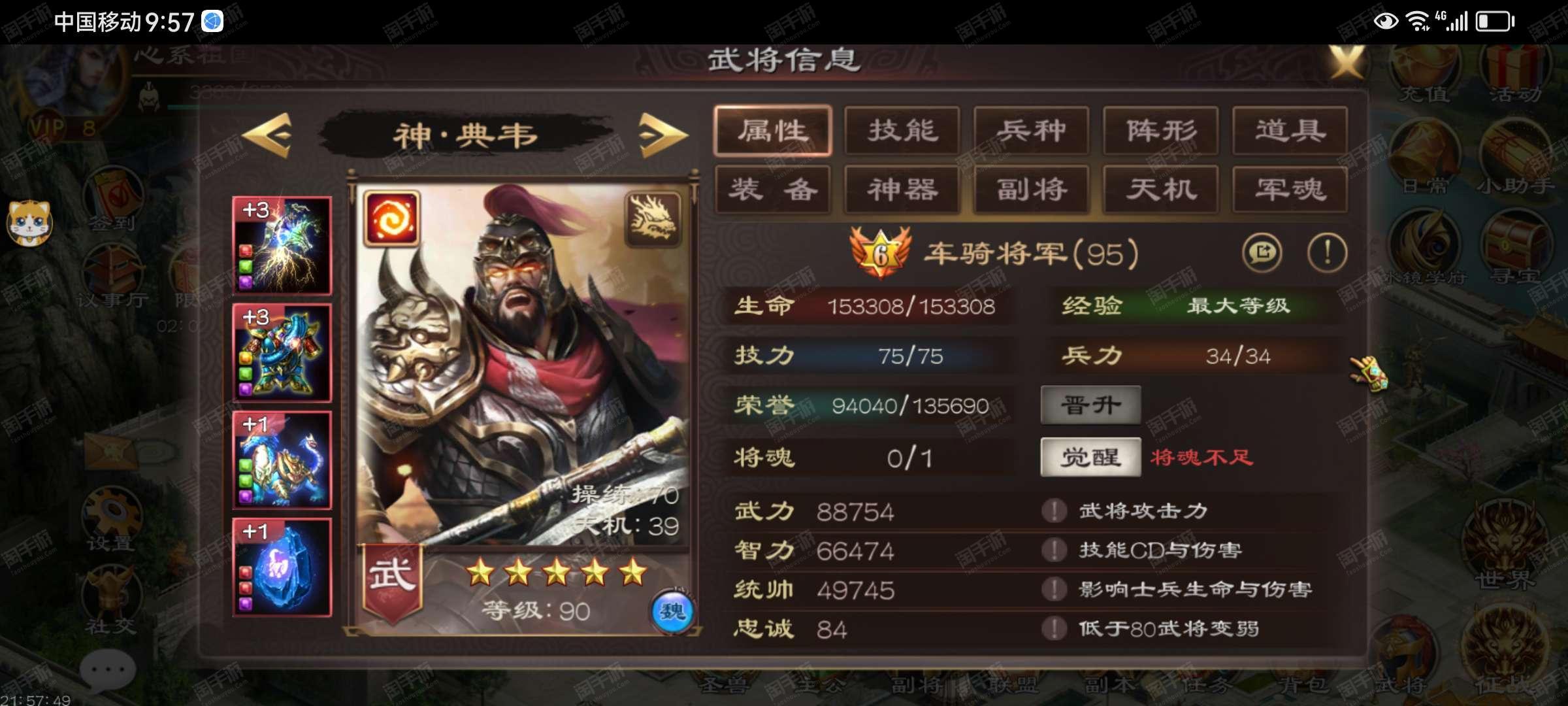This screenshot has height=706, width=1568.
Task: Select the lightning weapon equipment slot
Action: (282, 245)
